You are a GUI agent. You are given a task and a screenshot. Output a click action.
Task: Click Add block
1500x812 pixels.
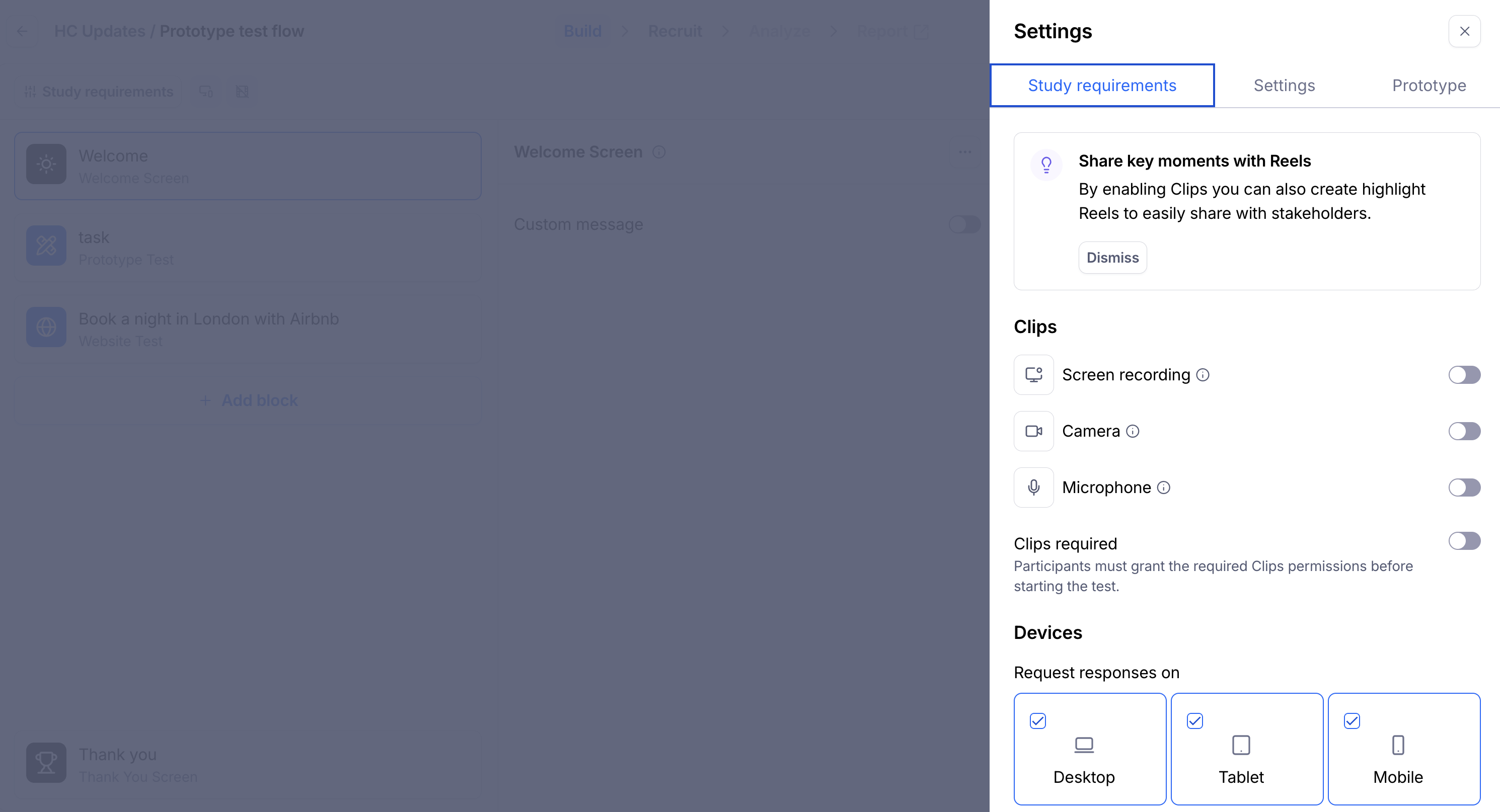coord(248,400)
